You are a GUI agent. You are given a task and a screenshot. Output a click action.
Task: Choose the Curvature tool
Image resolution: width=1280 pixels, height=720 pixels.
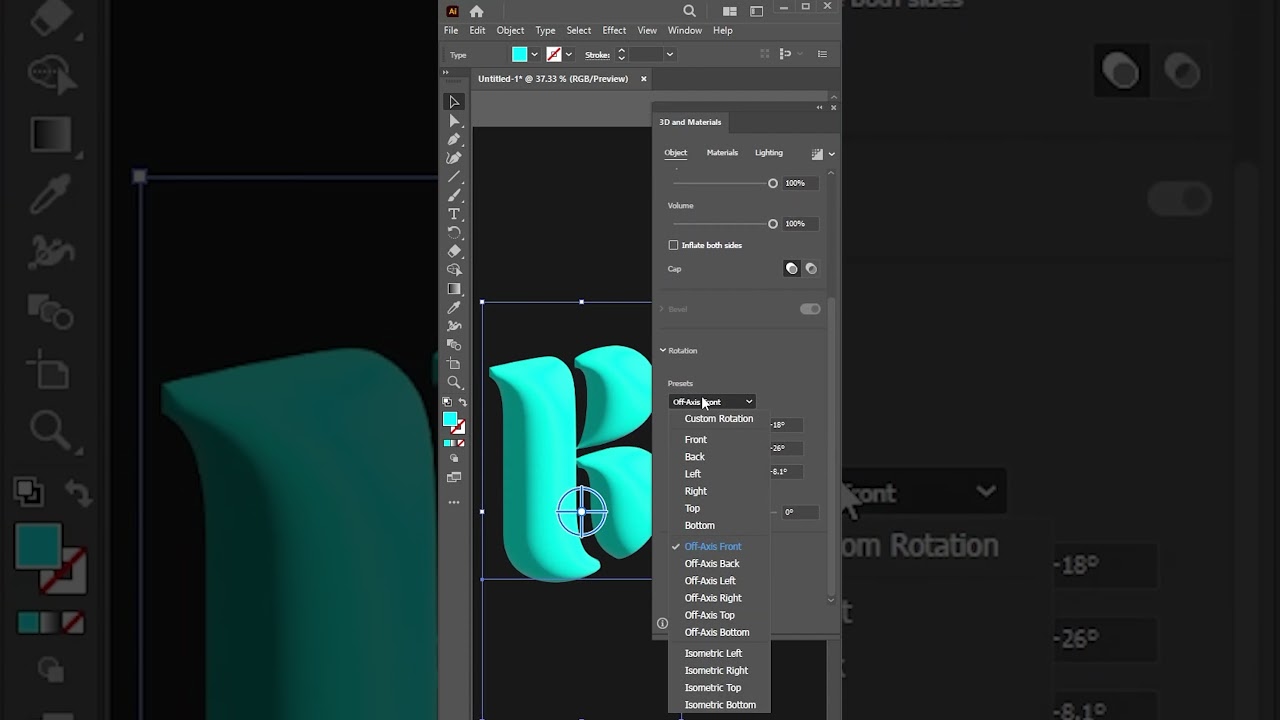coord(454,158)
